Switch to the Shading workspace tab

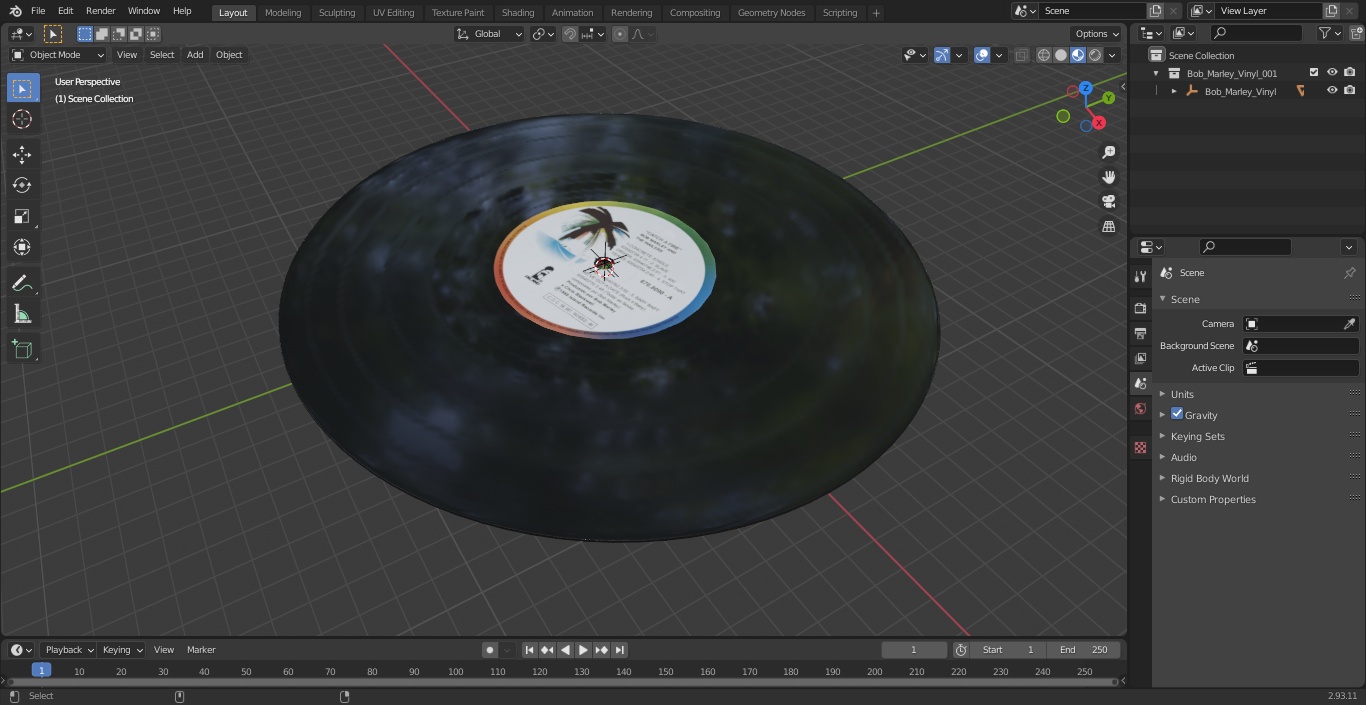[518, 13]
